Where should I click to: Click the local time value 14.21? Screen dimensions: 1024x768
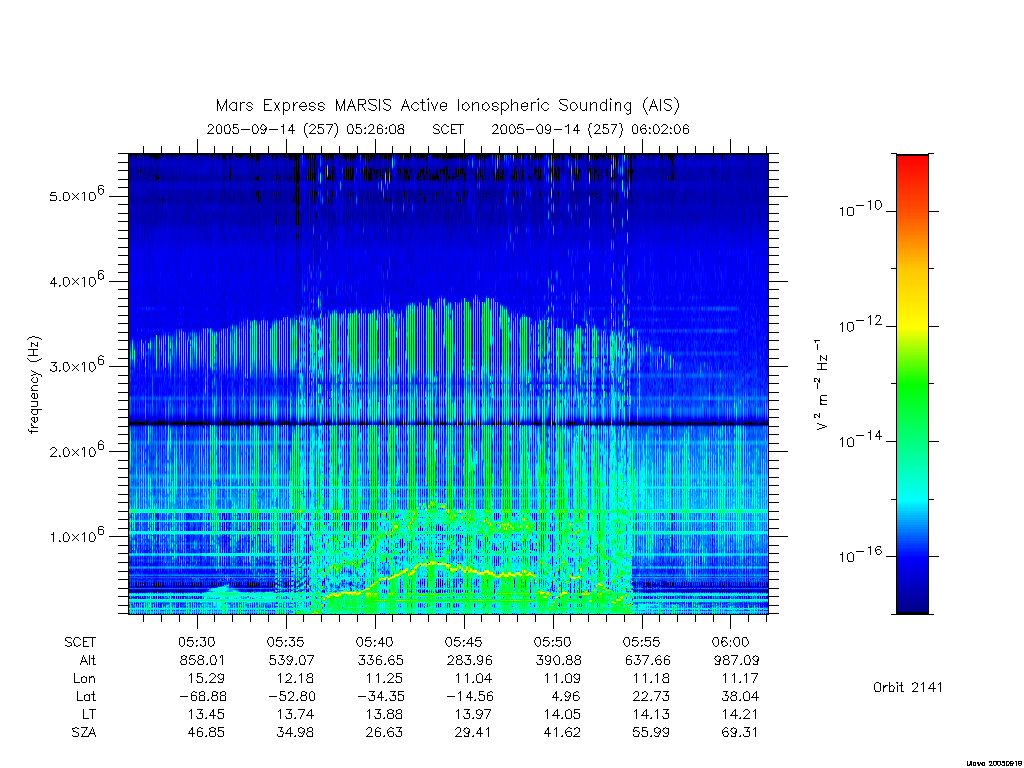[740, 714]
